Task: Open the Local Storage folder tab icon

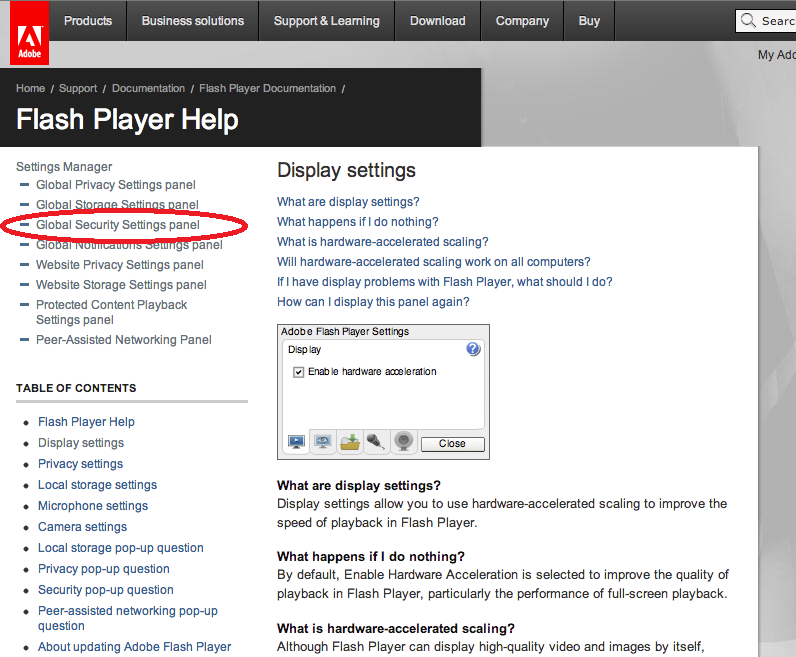Action: pos(350,442)
